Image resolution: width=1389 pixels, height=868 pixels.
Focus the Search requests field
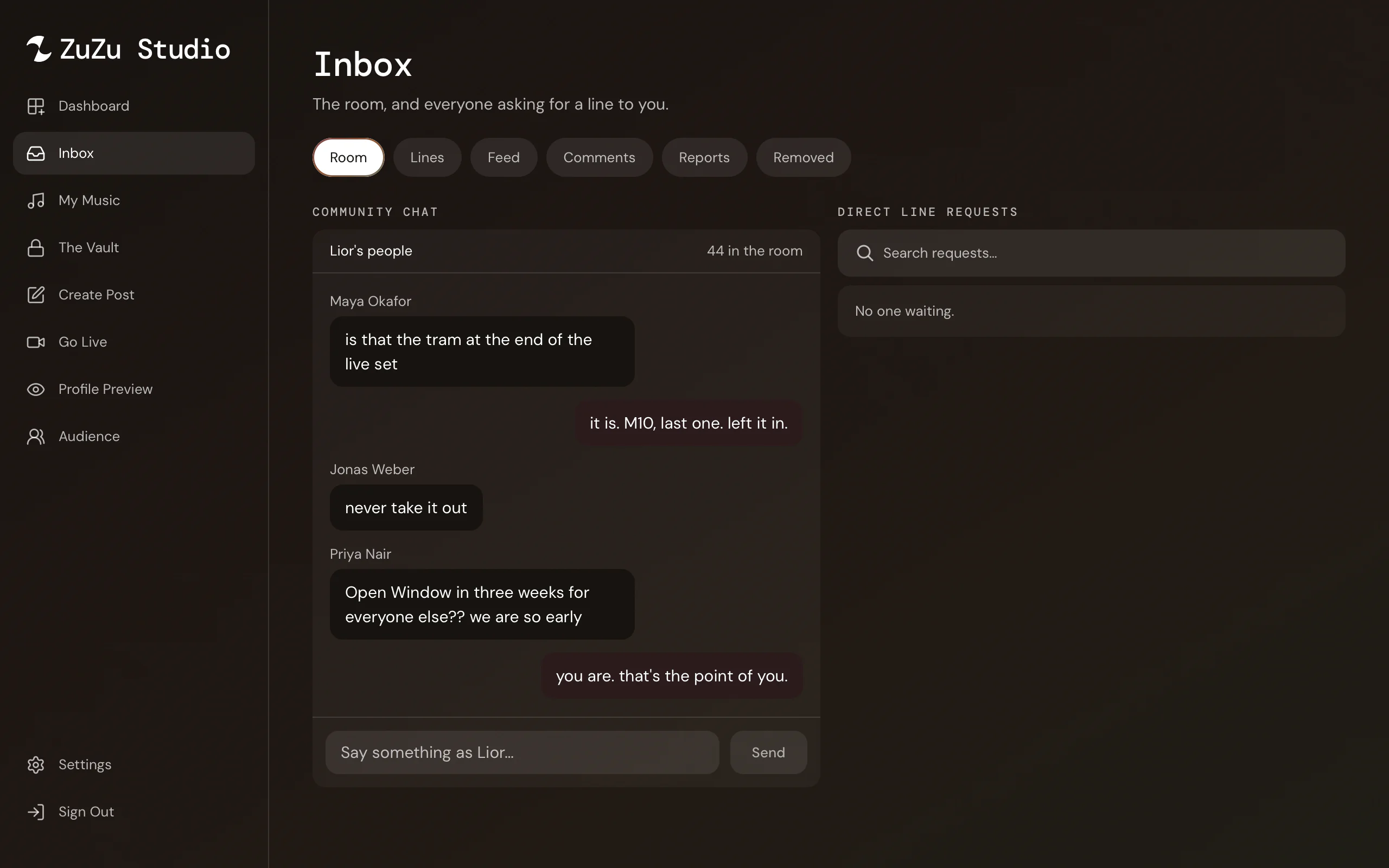1091,253
